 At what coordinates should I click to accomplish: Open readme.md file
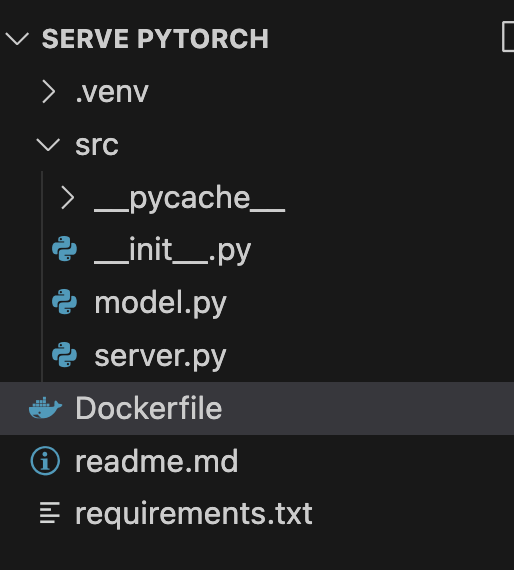(x=157, y=461)
